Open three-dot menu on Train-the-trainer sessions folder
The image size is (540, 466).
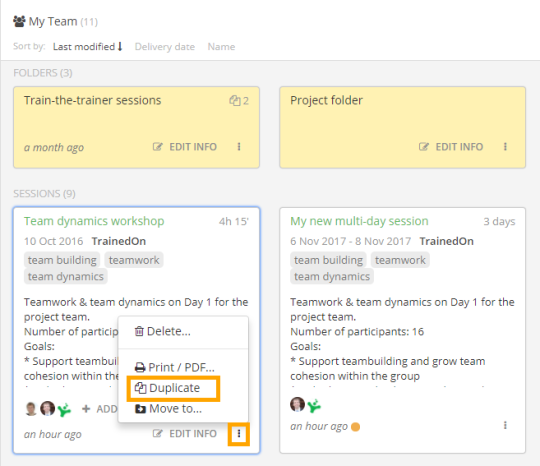(239, 147)
